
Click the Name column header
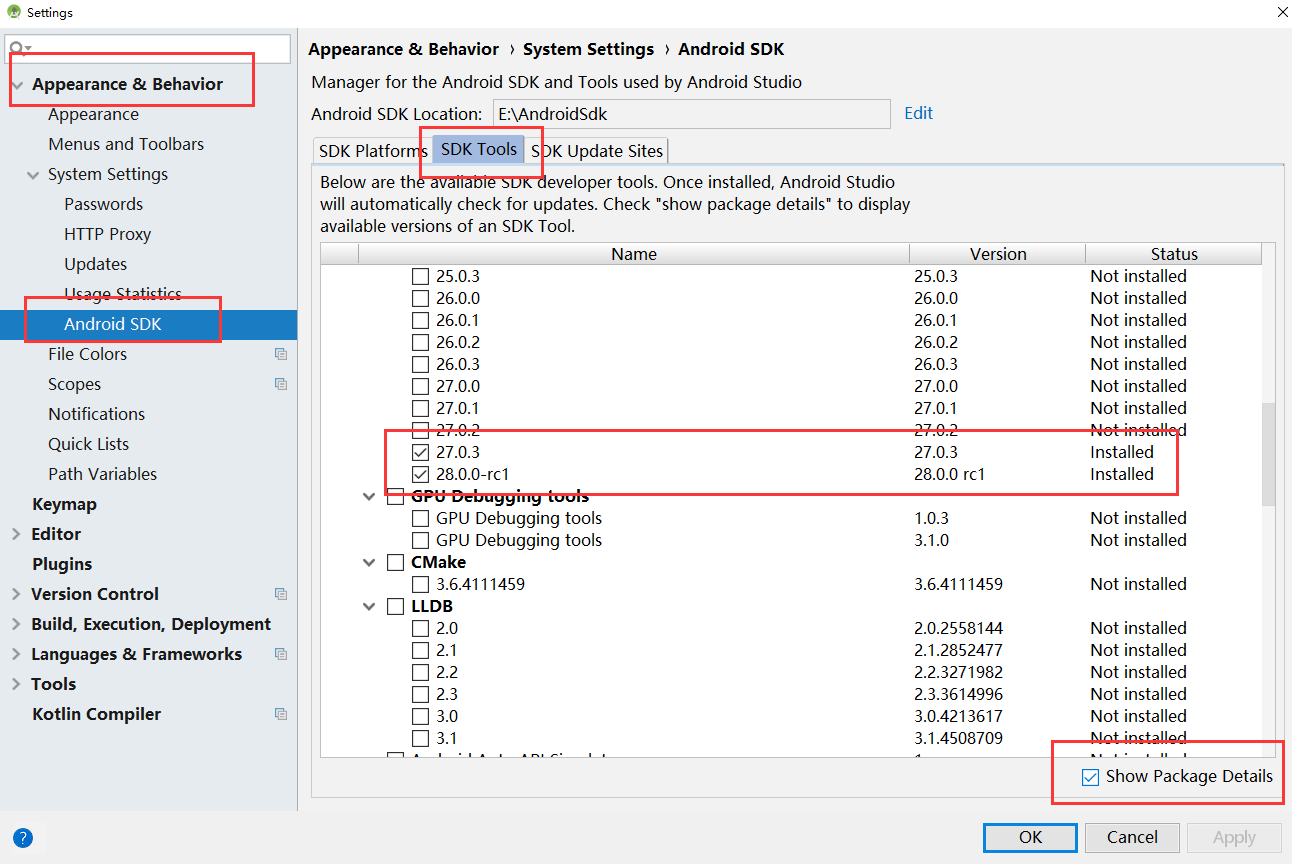pyautogui.click(x=634, y=254)
